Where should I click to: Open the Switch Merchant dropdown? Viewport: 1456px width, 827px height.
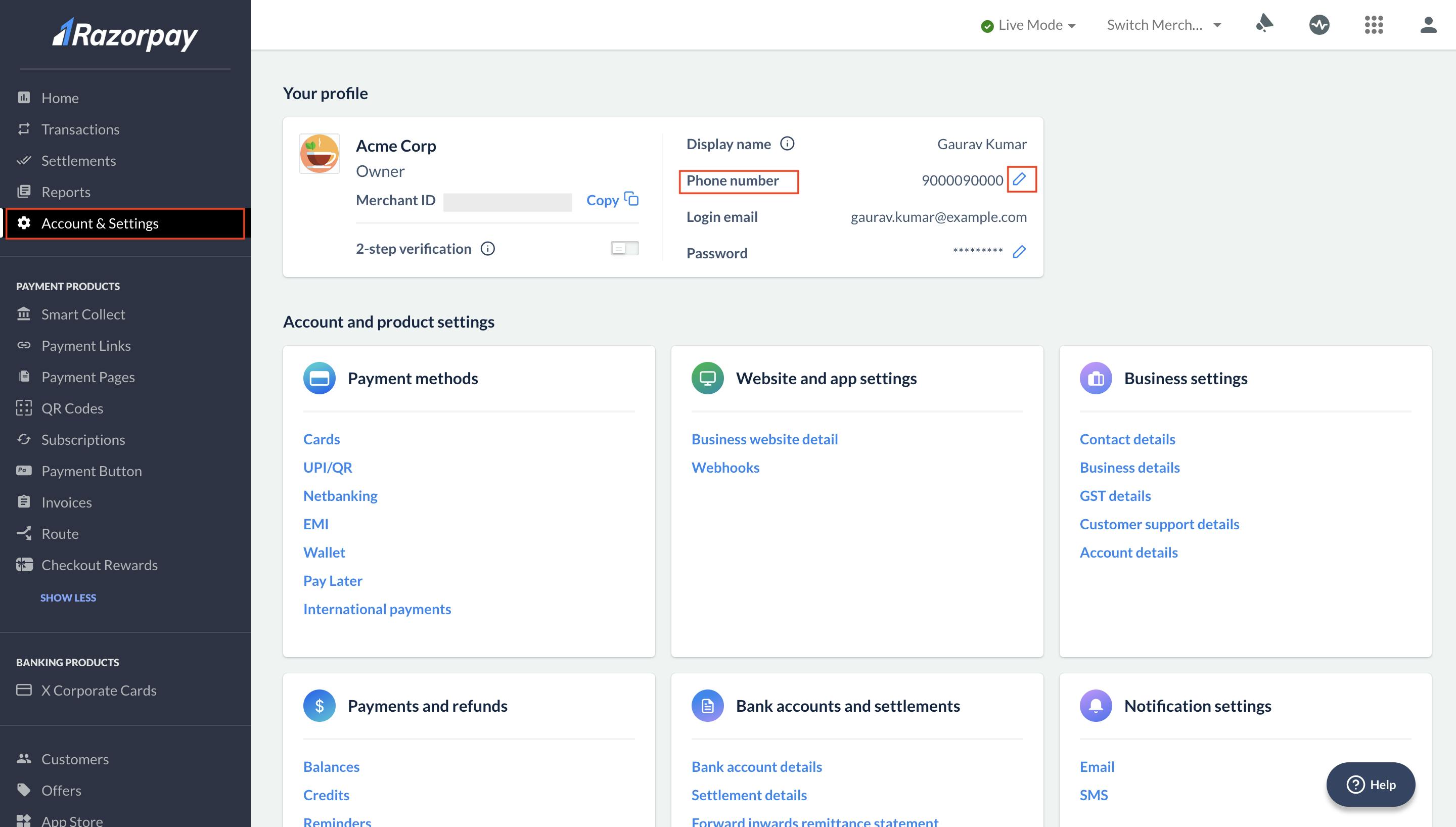coord(1163,25)
